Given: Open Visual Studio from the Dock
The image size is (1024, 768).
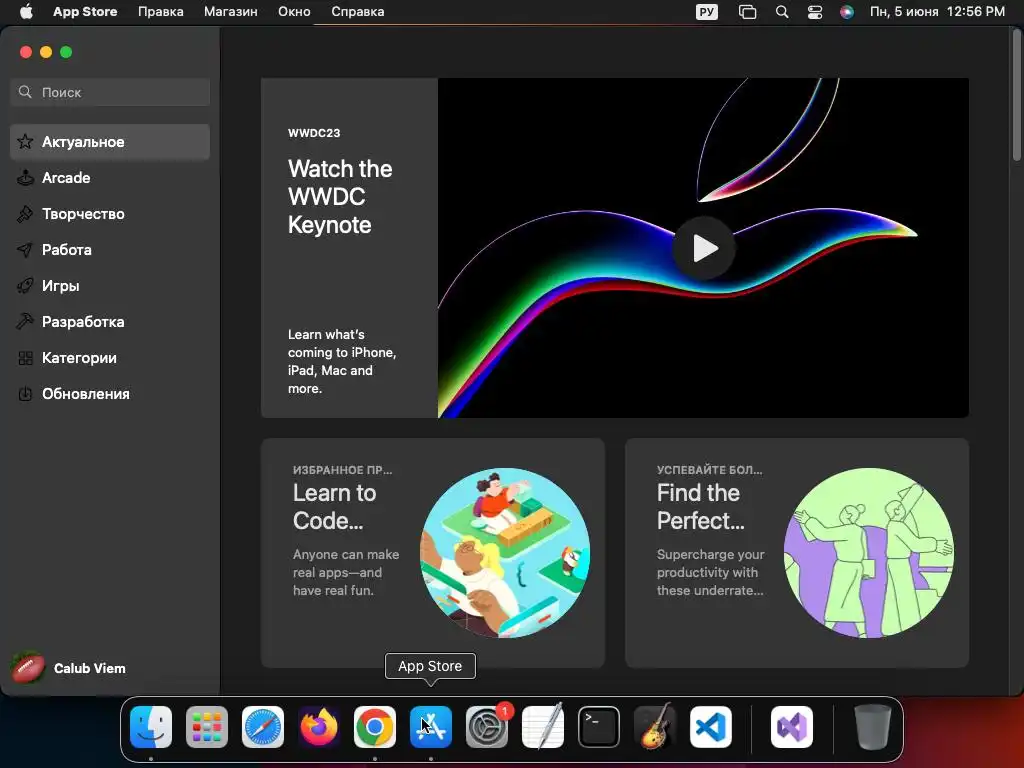Looking at the screenshot, I should tap(792, 727).
